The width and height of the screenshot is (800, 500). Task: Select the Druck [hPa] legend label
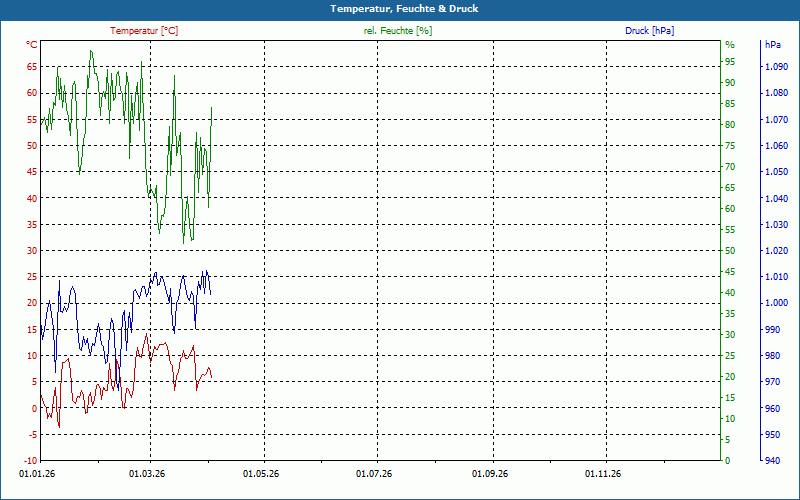[649, 31]
